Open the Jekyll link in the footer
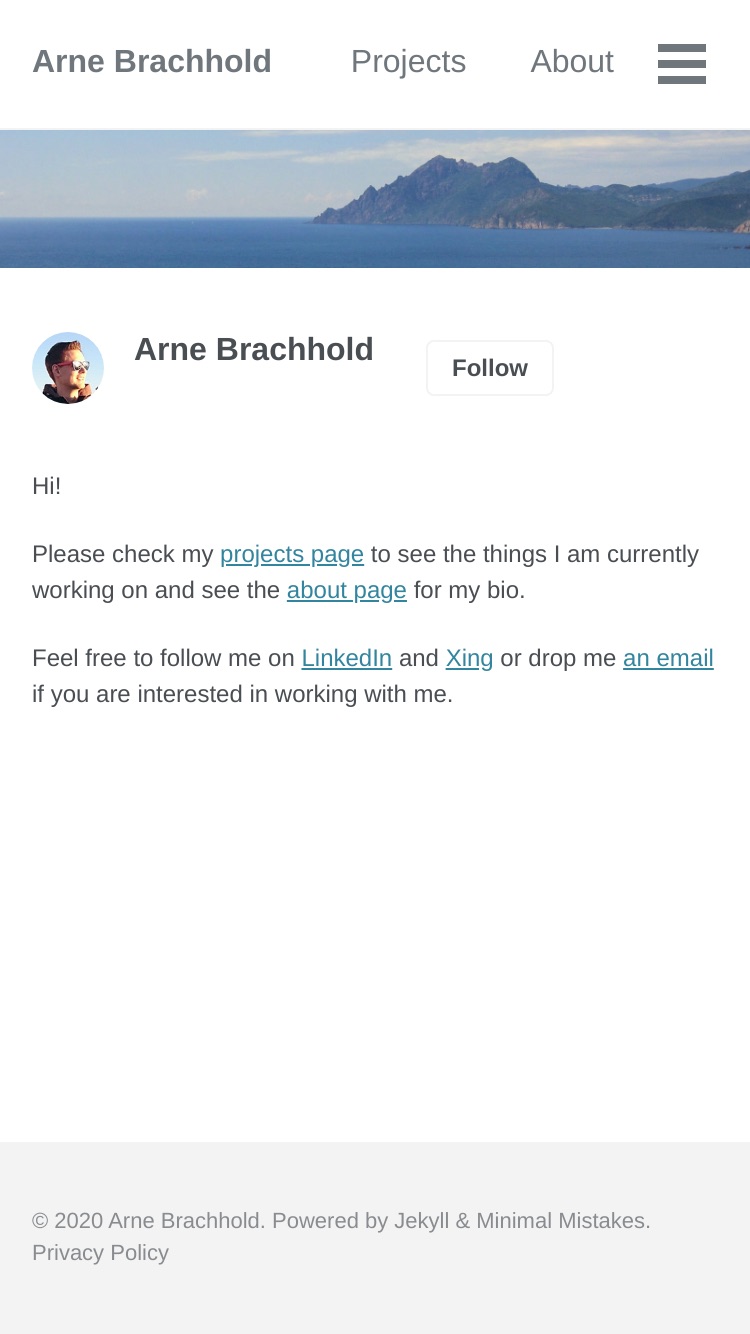The width and height of the screenshot is (750, 1334). tap(422, 1221)
